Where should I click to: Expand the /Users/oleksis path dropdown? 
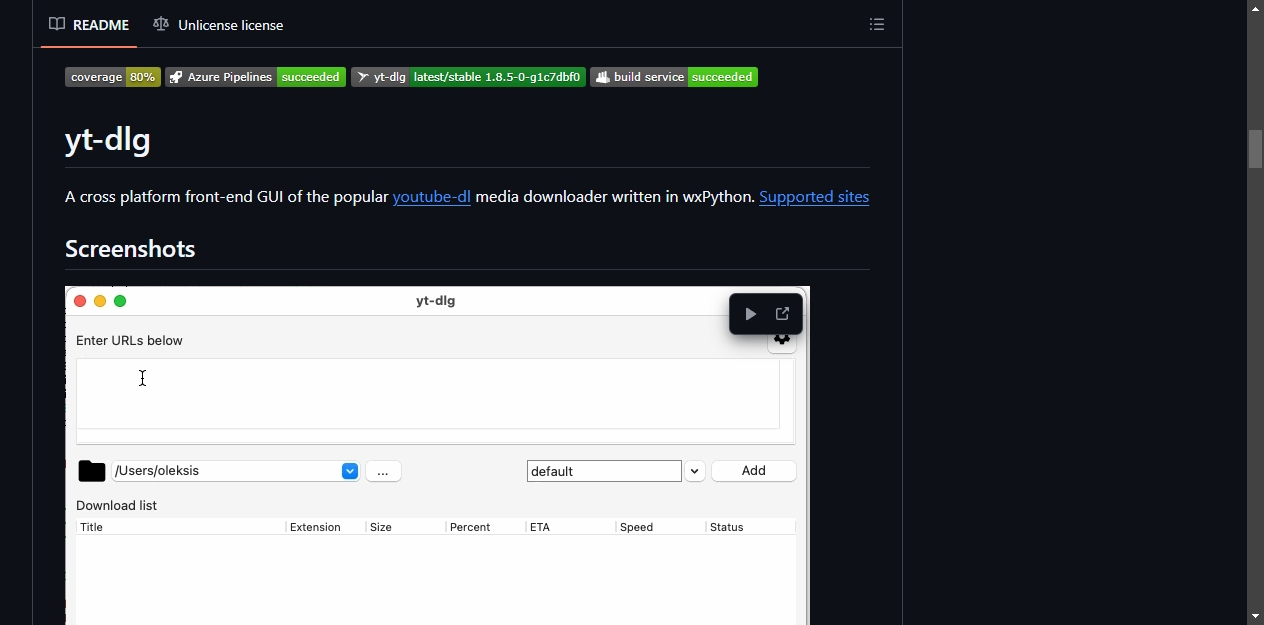(x=350, y=471)
